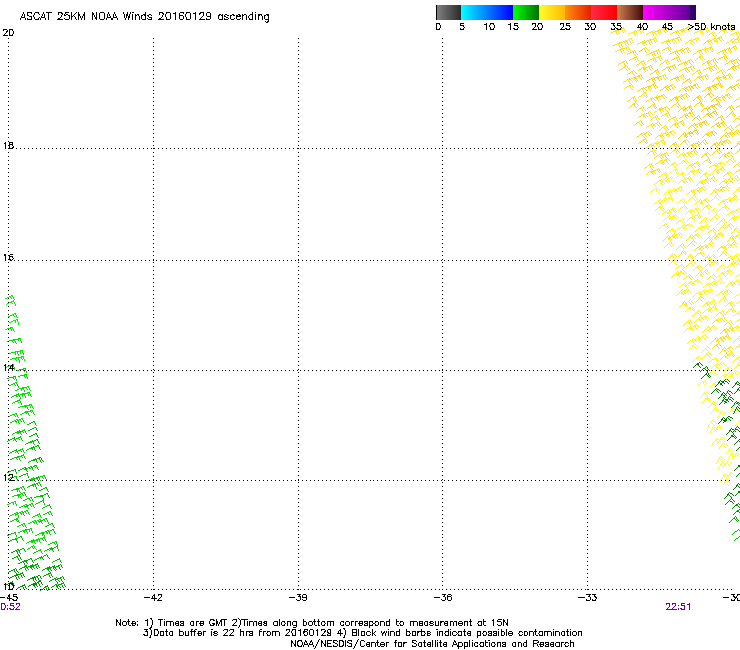Screen dimensions: 740x650
Task: Click the purple swath time '22:51'
Action: (x=678, y=607)
